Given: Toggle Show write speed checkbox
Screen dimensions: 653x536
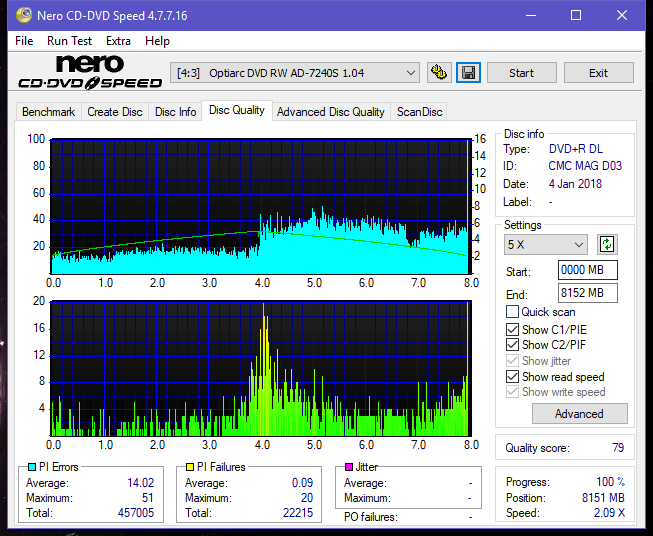Looking at the screenshot, I should [x=512, y=392].
